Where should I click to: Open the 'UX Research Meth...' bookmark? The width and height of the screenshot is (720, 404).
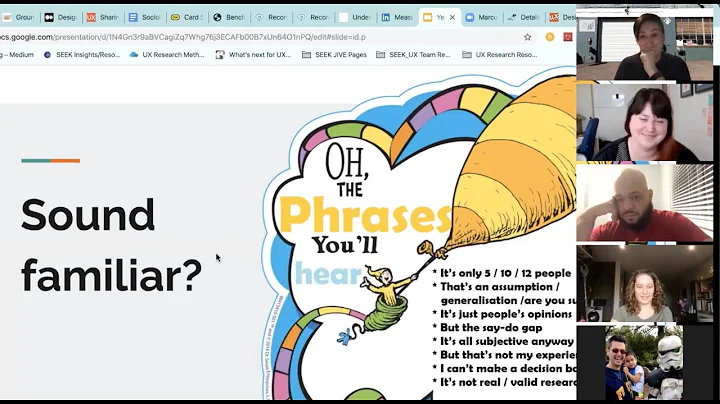[167, 55]
